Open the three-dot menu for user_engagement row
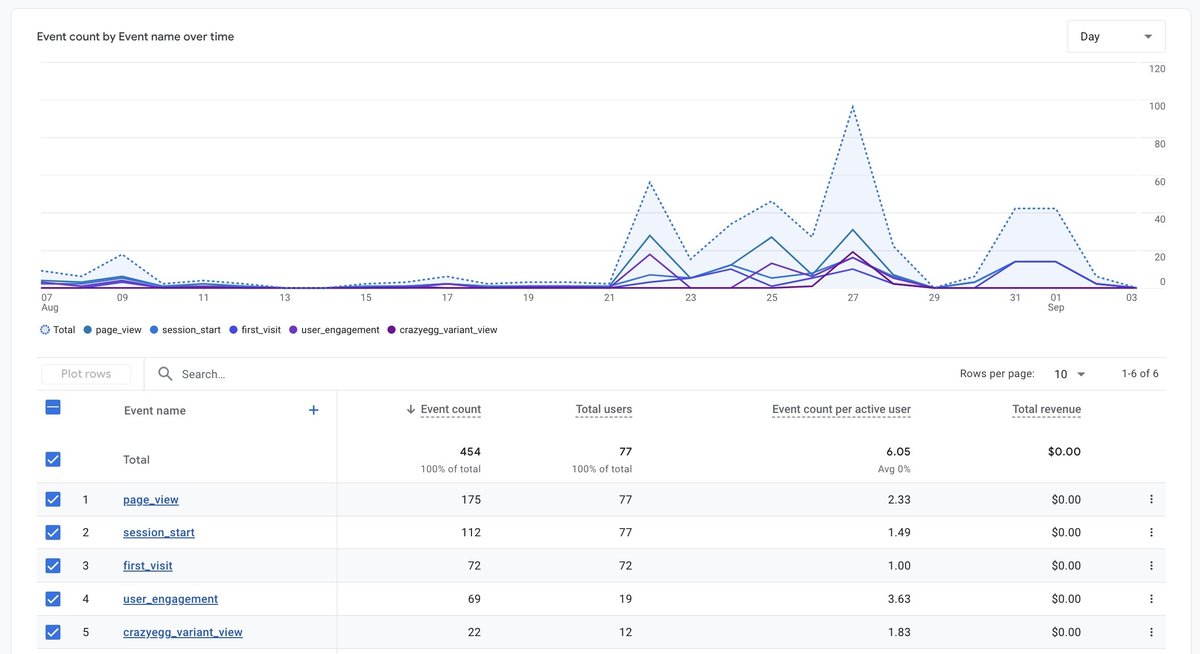Viewport: 1200px width, 654px height. 1151,599
